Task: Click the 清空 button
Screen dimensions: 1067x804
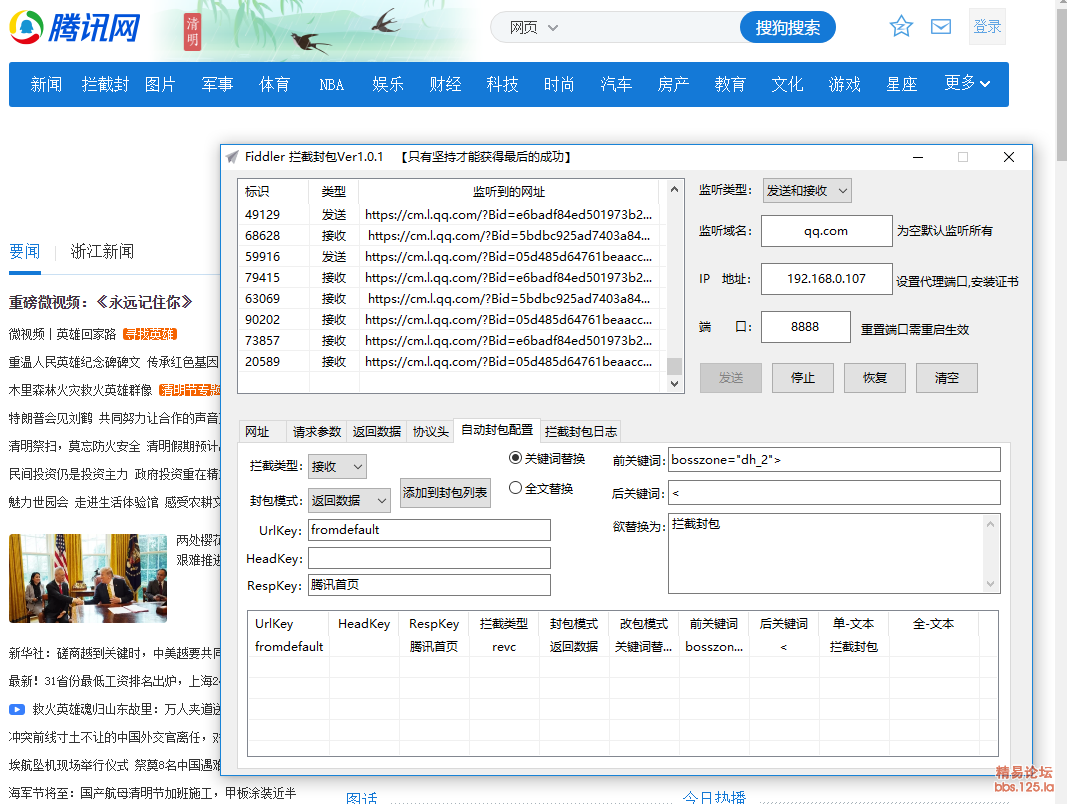Action: [947, 378]
